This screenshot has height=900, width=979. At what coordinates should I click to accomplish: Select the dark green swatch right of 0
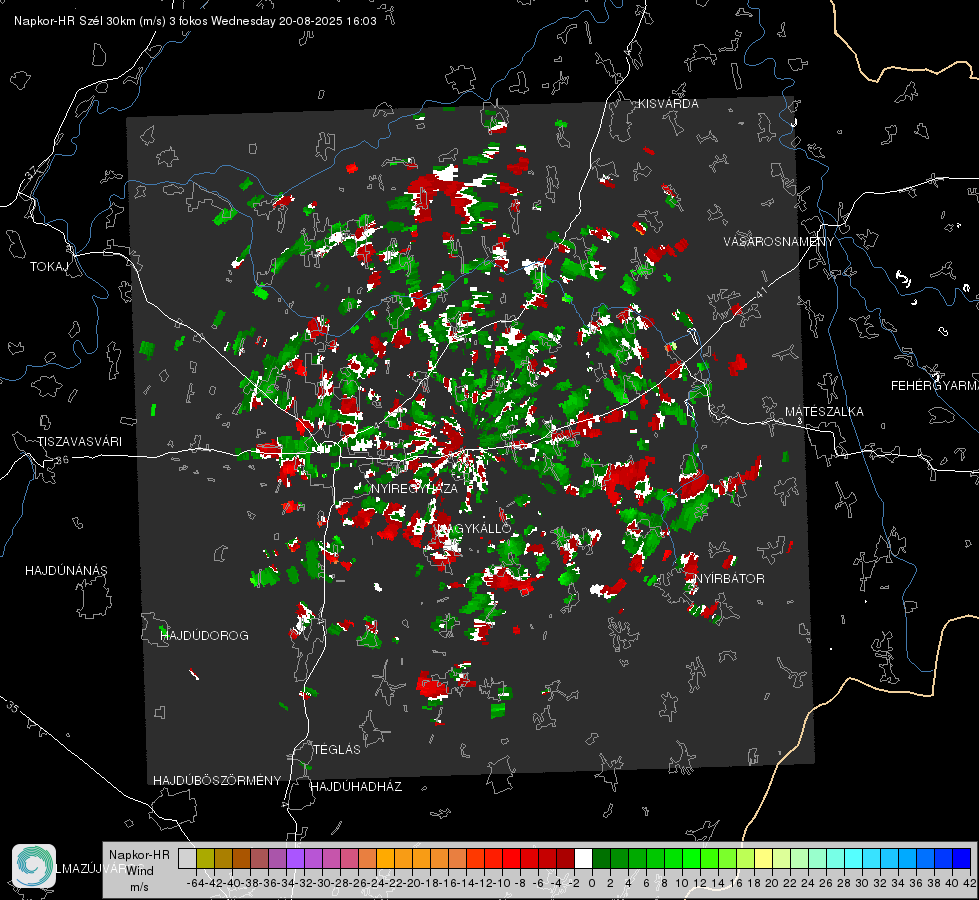pos(601,858)
